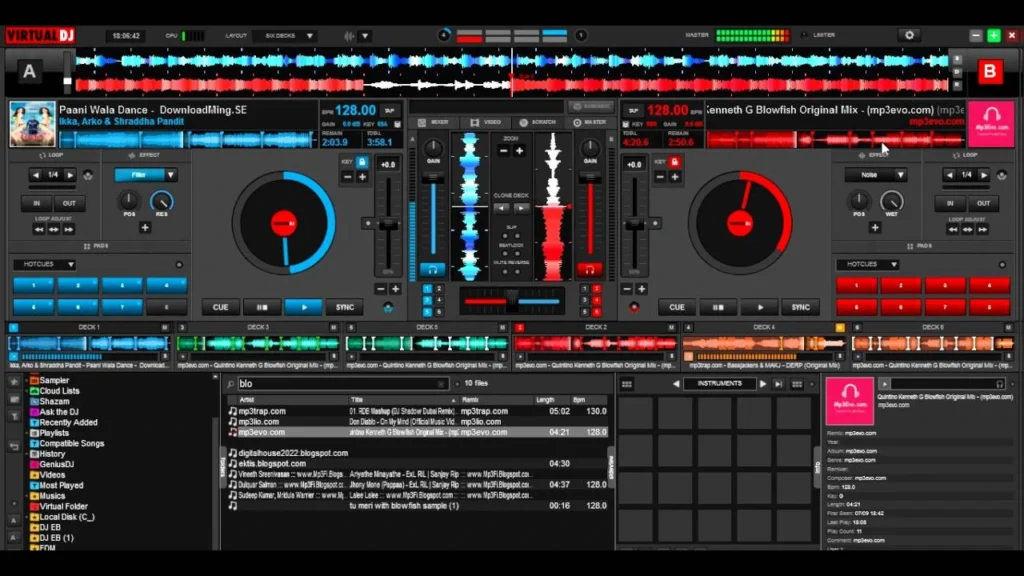Select Deck 1 number indicator
Viewport: 1024px width, 576px height.
(x=14, y=327)
